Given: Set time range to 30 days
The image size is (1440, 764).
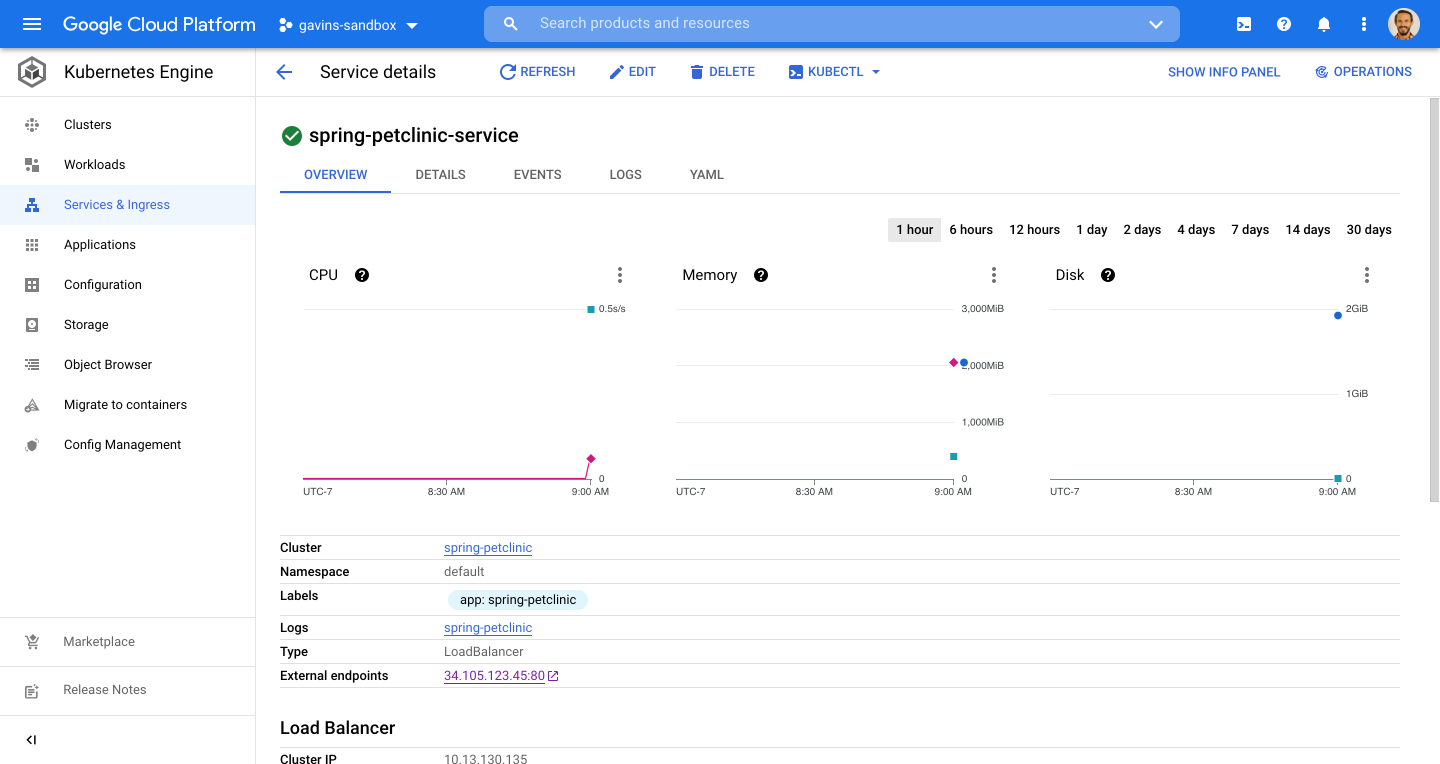Looking at the screenshot, I should point(1368,230).
